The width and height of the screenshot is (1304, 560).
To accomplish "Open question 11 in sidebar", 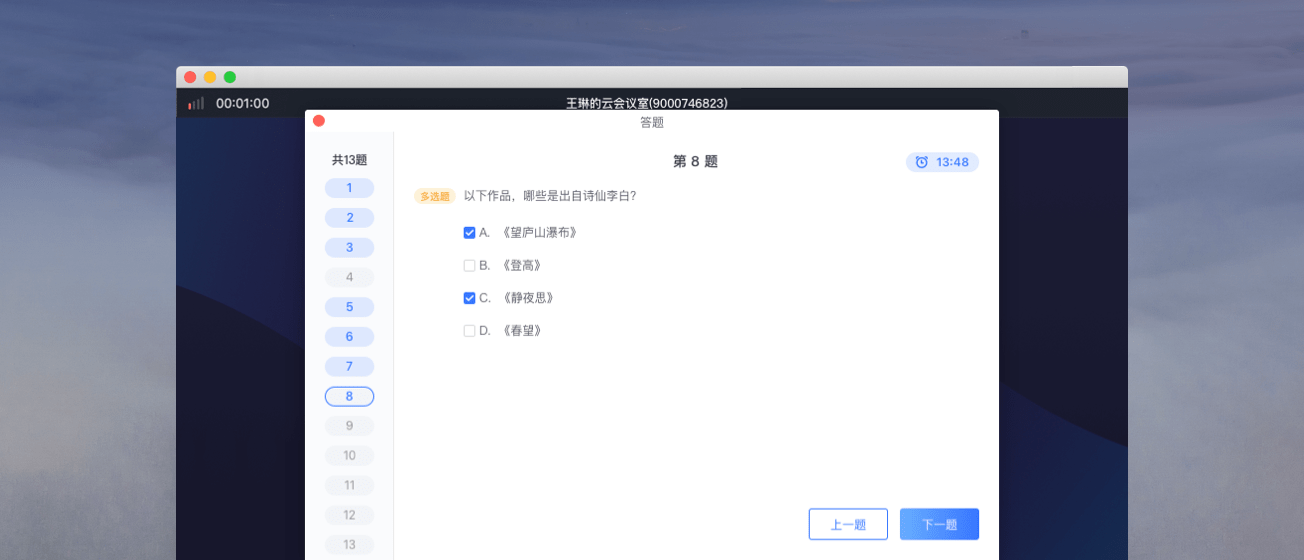I will (349, 486).
